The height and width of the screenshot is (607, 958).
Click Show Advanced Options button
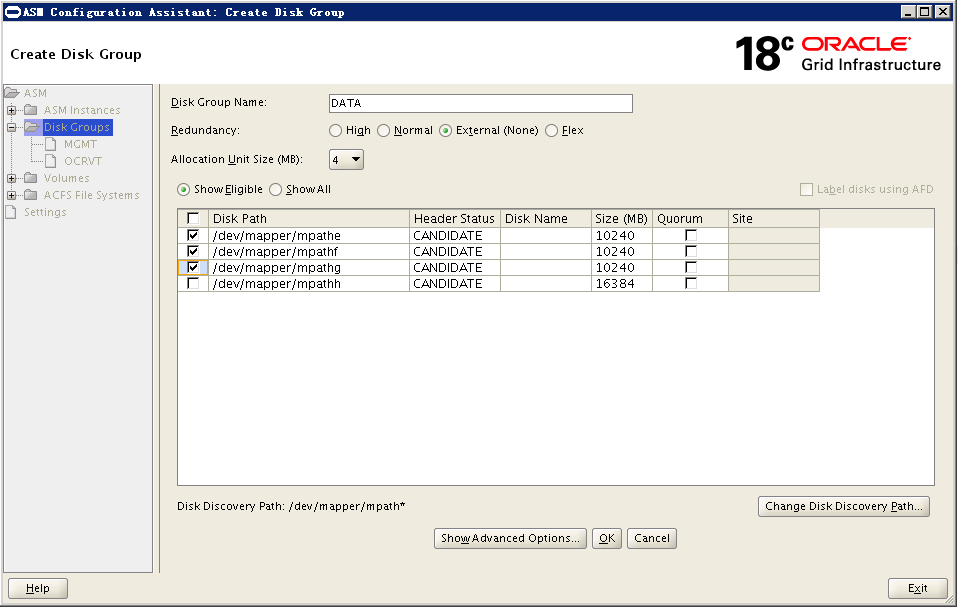tap(510, 539)
